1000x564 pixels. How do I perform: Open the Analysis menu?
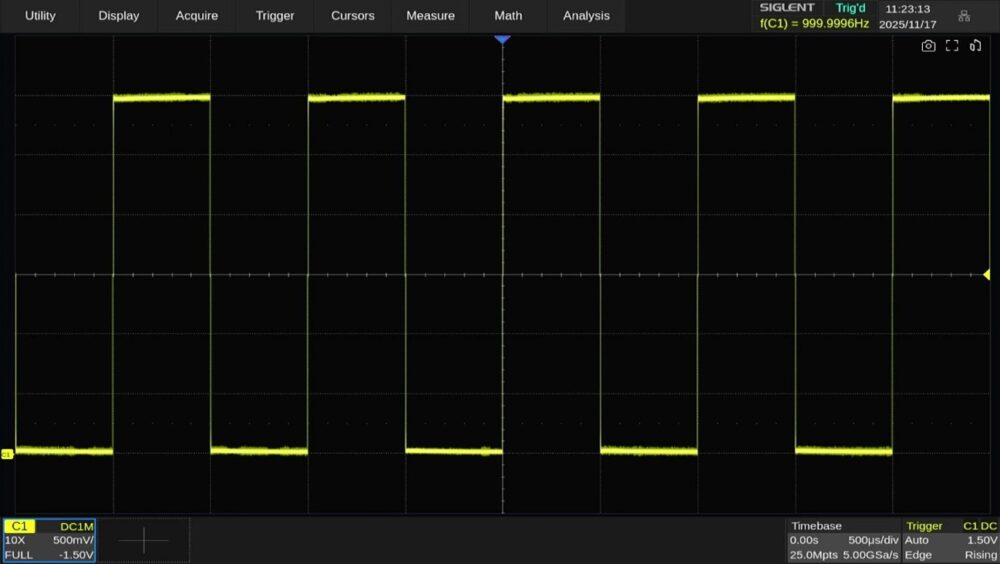[x=586, y=16]
